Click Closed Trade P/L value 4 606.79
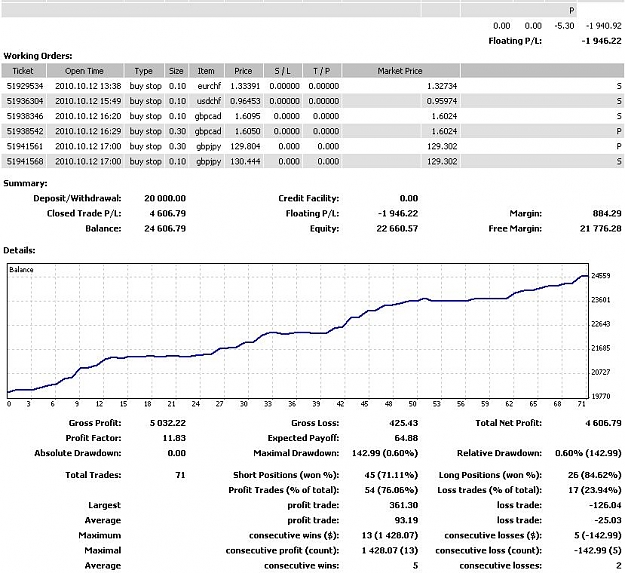 pyautogui.click(x=168, y=214)
